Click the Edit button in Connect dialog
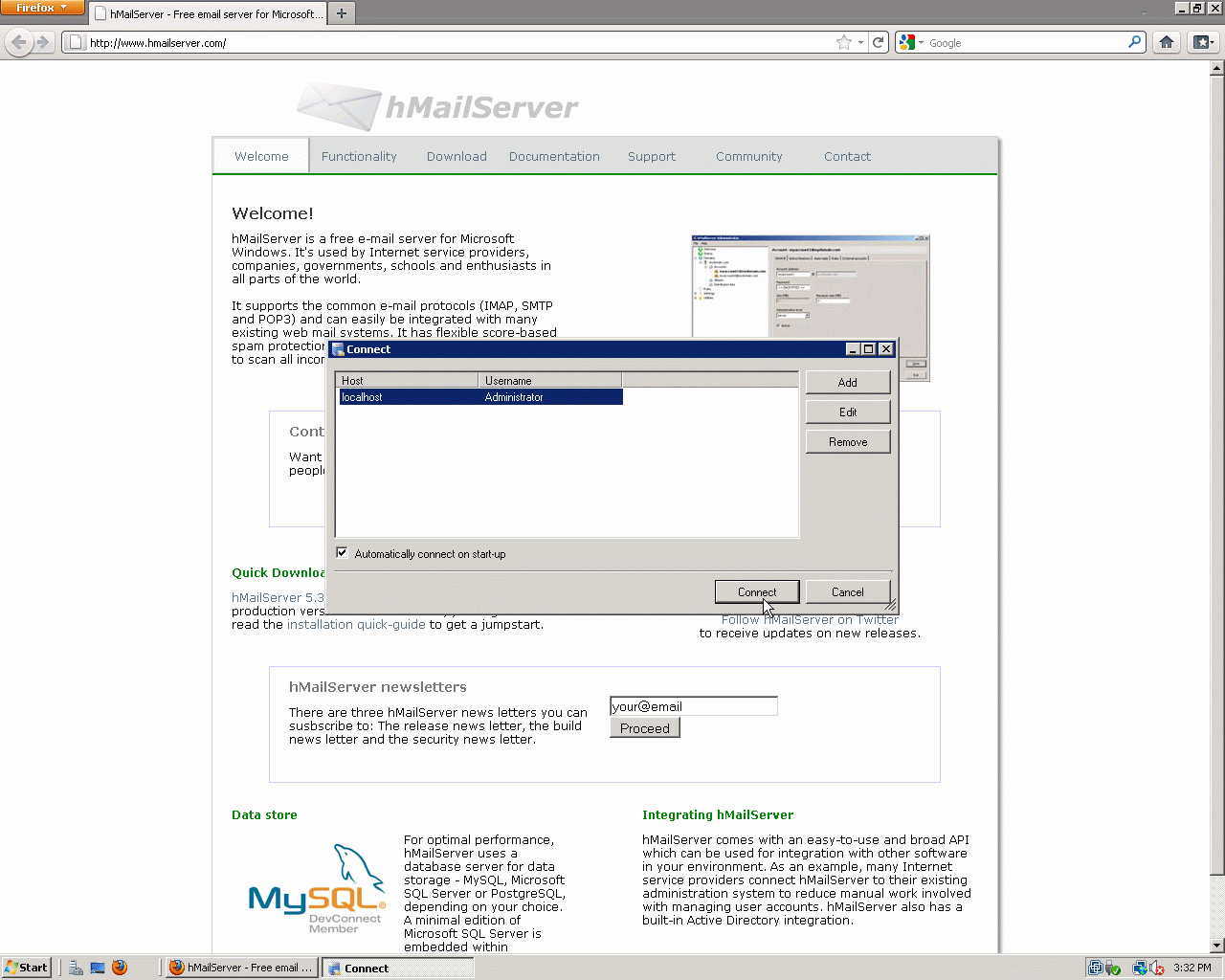Image resolution: width=1225 pixels, height=980 pixels. tap(848, 412)
